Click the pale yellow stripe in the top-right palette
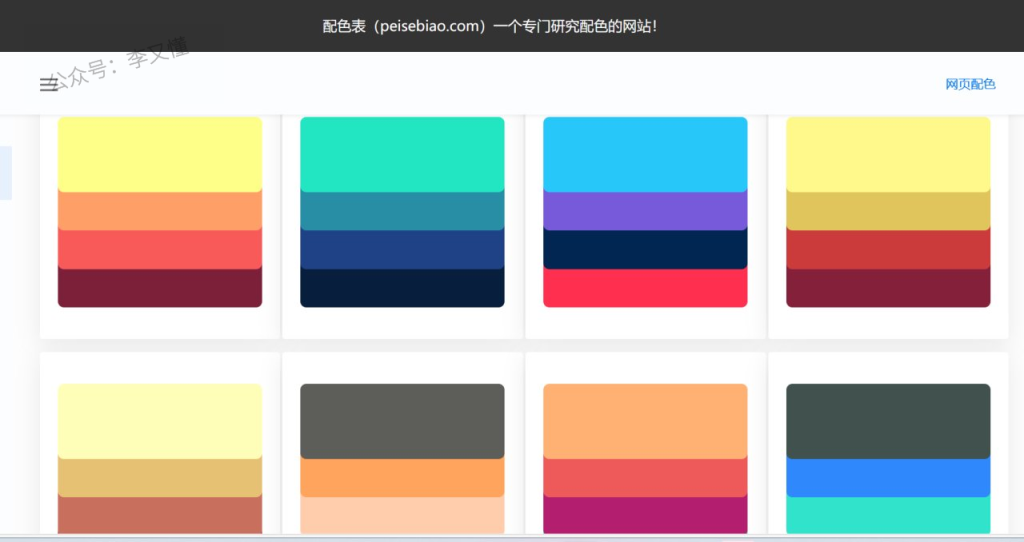The image size is (1024, 542). 888,154
